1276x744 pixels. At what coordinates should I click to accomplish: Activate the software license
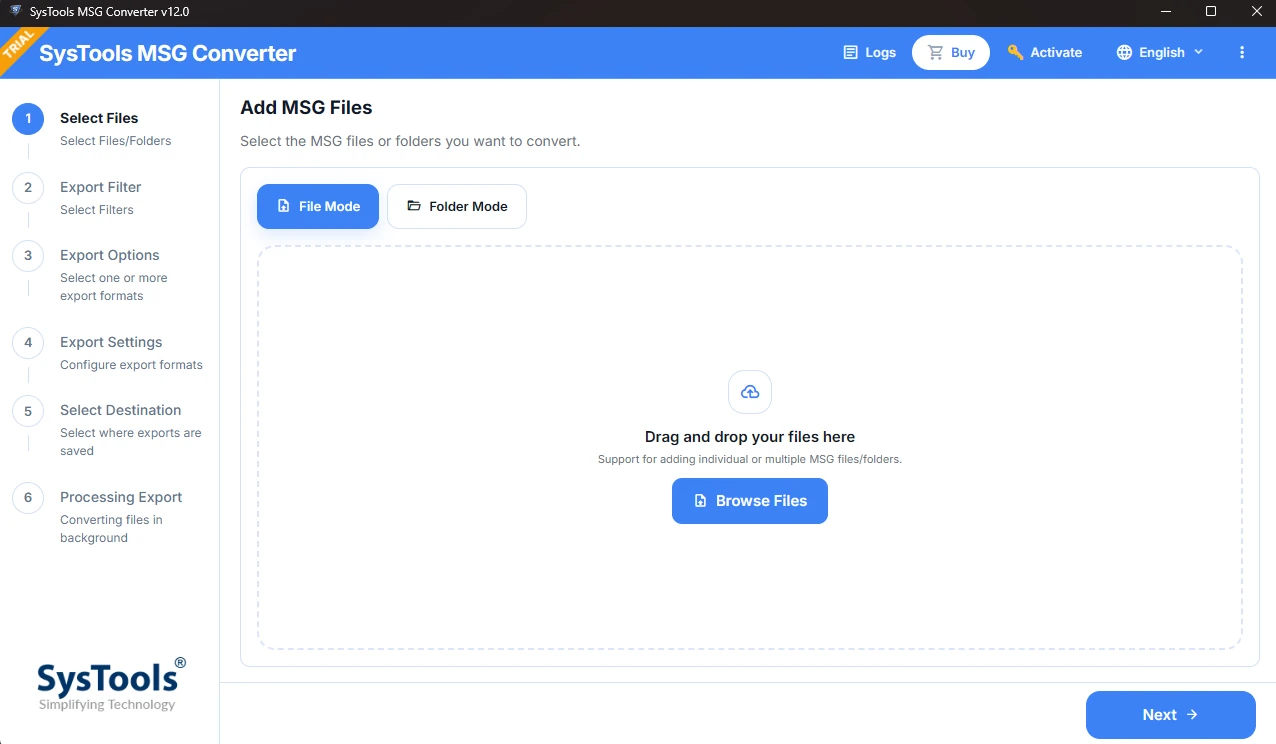click(x=1044, y=52)
